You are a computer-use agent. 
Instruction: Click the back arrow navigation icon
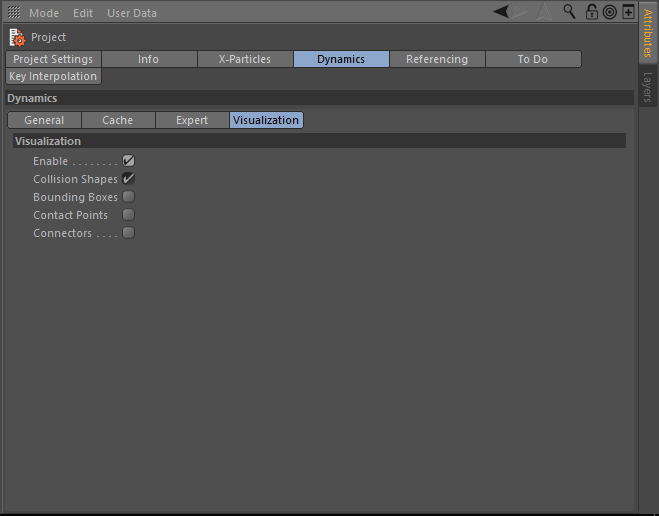pyautogui.click(x=501, y=11)
